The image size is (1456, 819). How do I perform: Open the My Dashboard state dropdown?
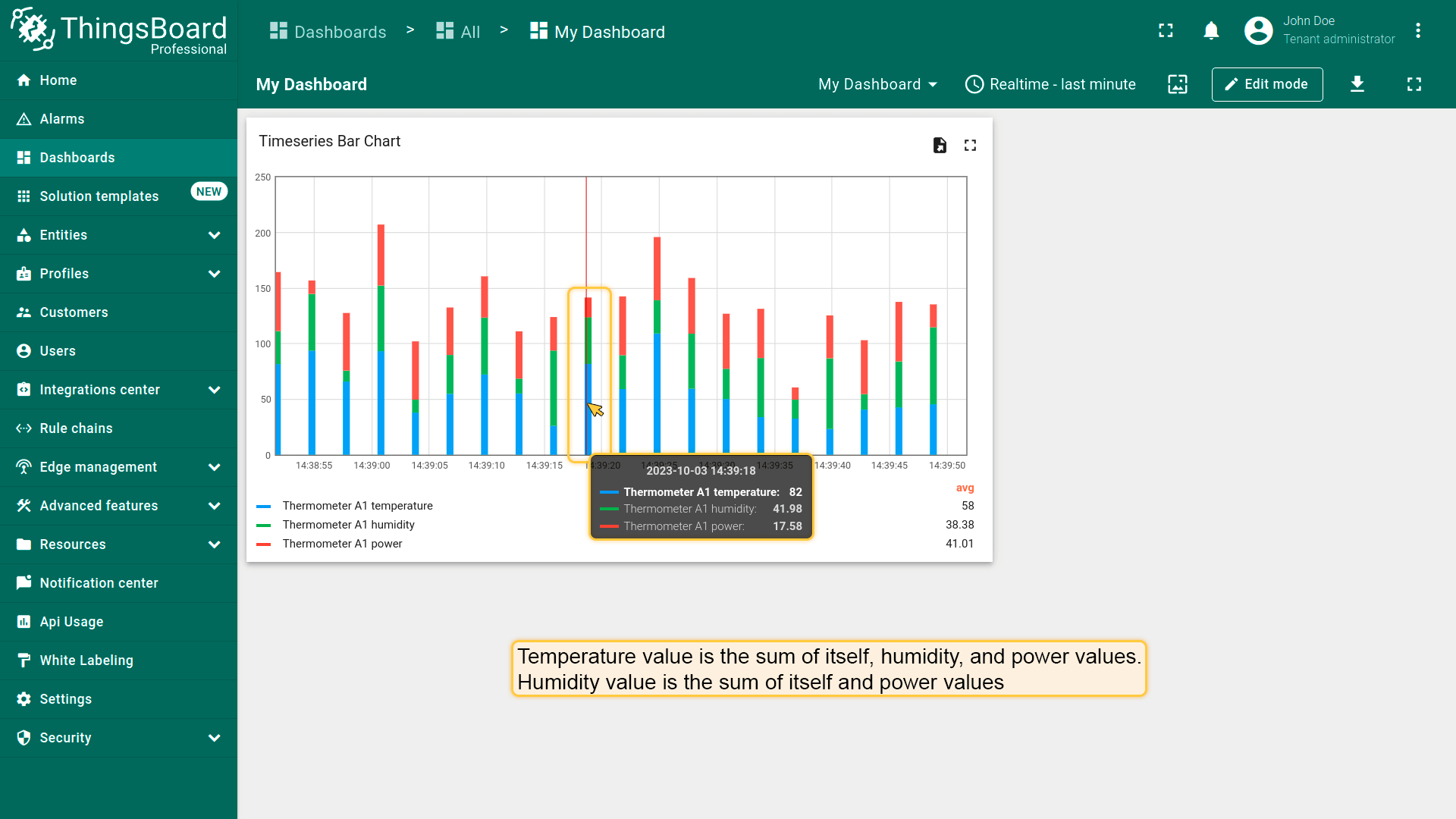tap(877, 84)
